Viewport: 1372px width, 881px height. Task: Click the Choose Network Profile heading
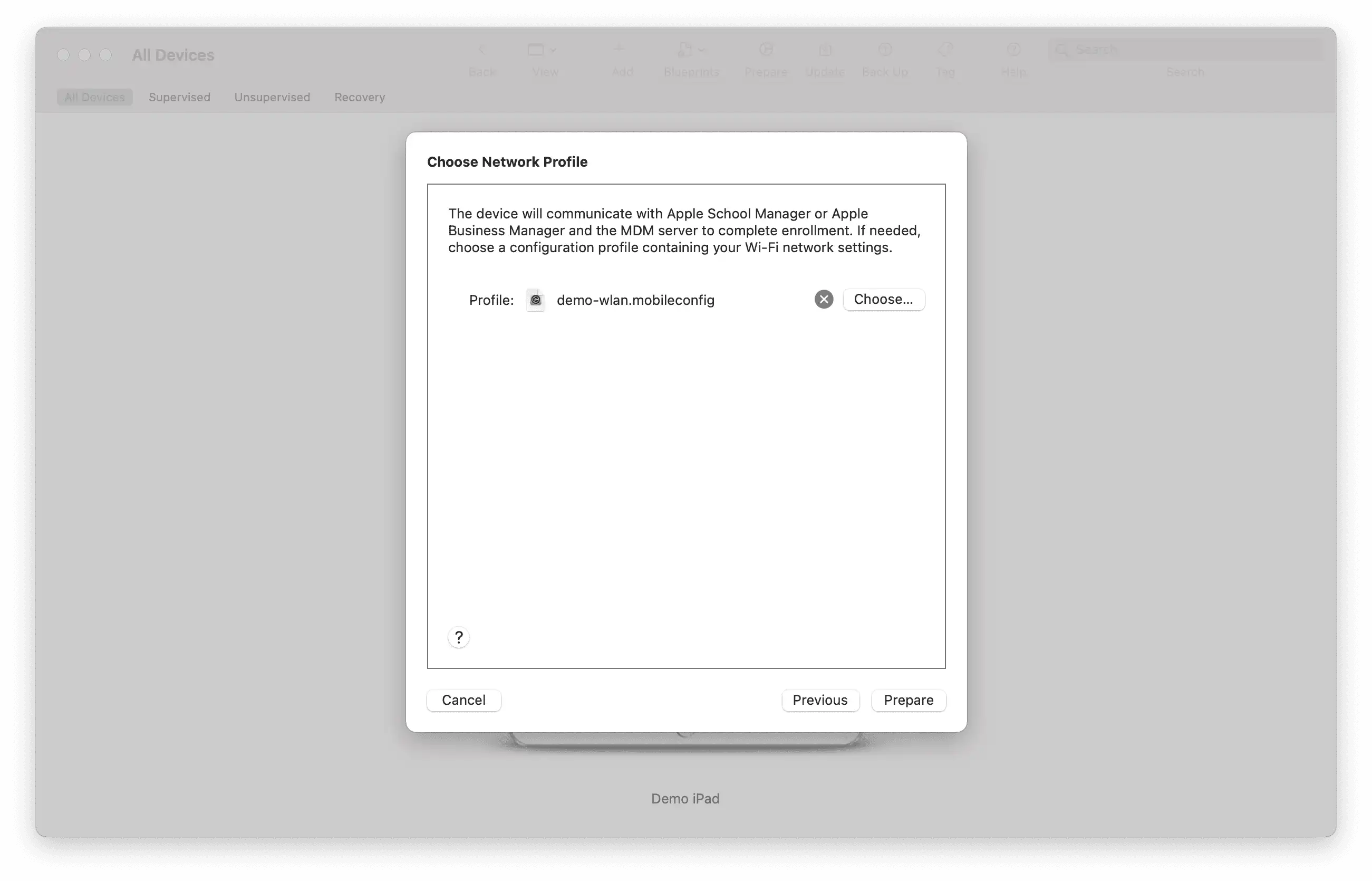(507, 162)
